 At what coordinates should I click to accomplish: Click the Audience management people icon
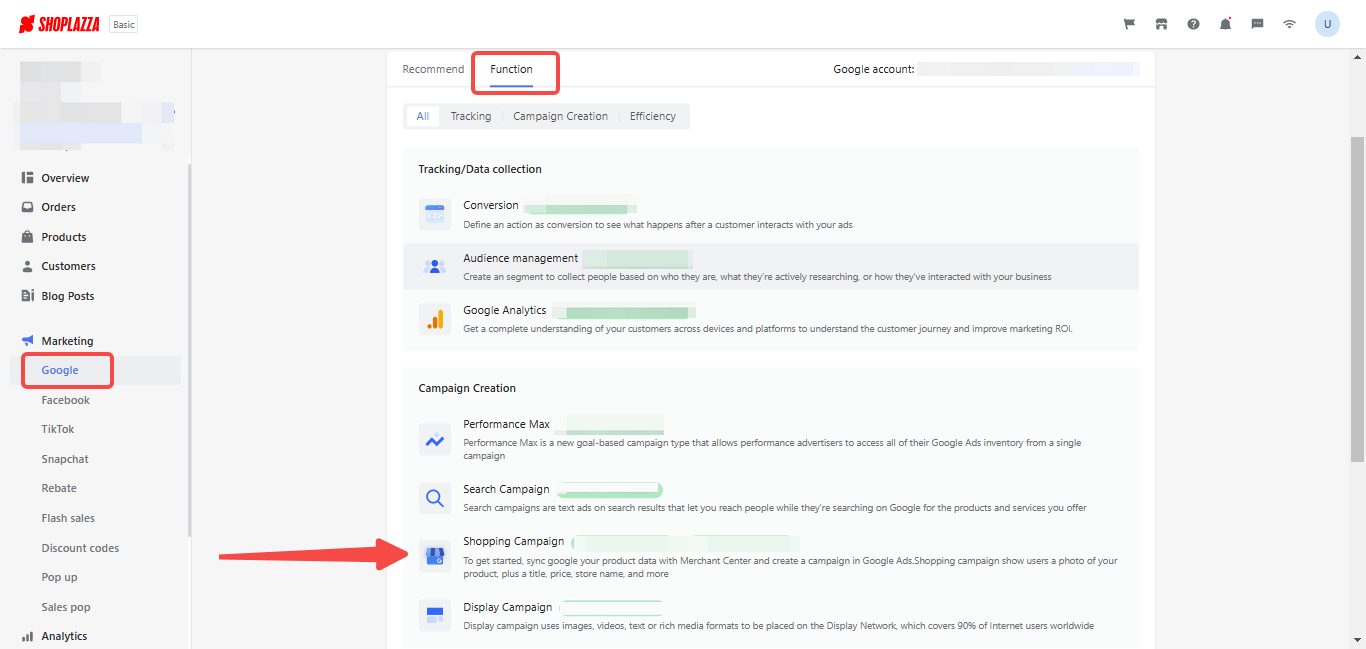point(435,266)
